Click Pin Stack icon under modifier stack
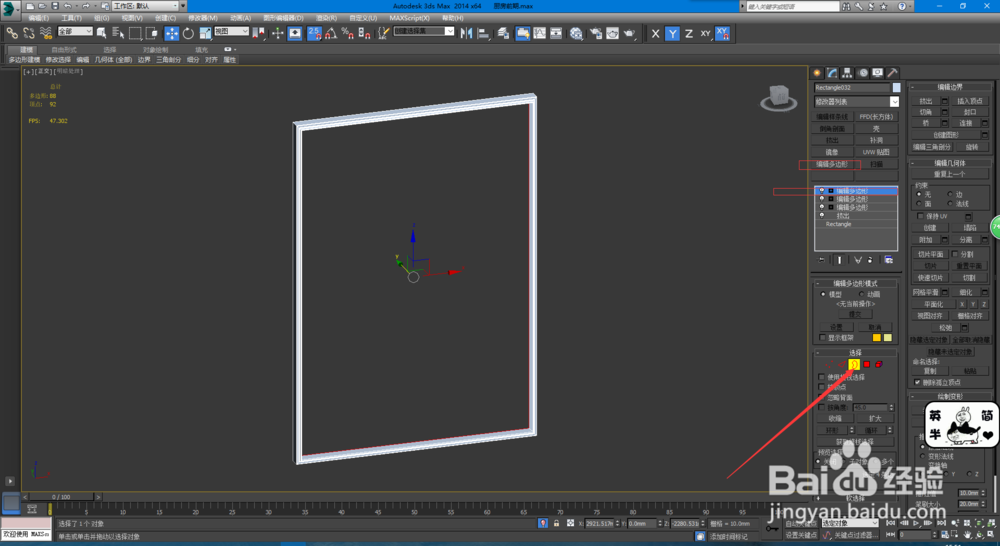 (x=821, y=260)
